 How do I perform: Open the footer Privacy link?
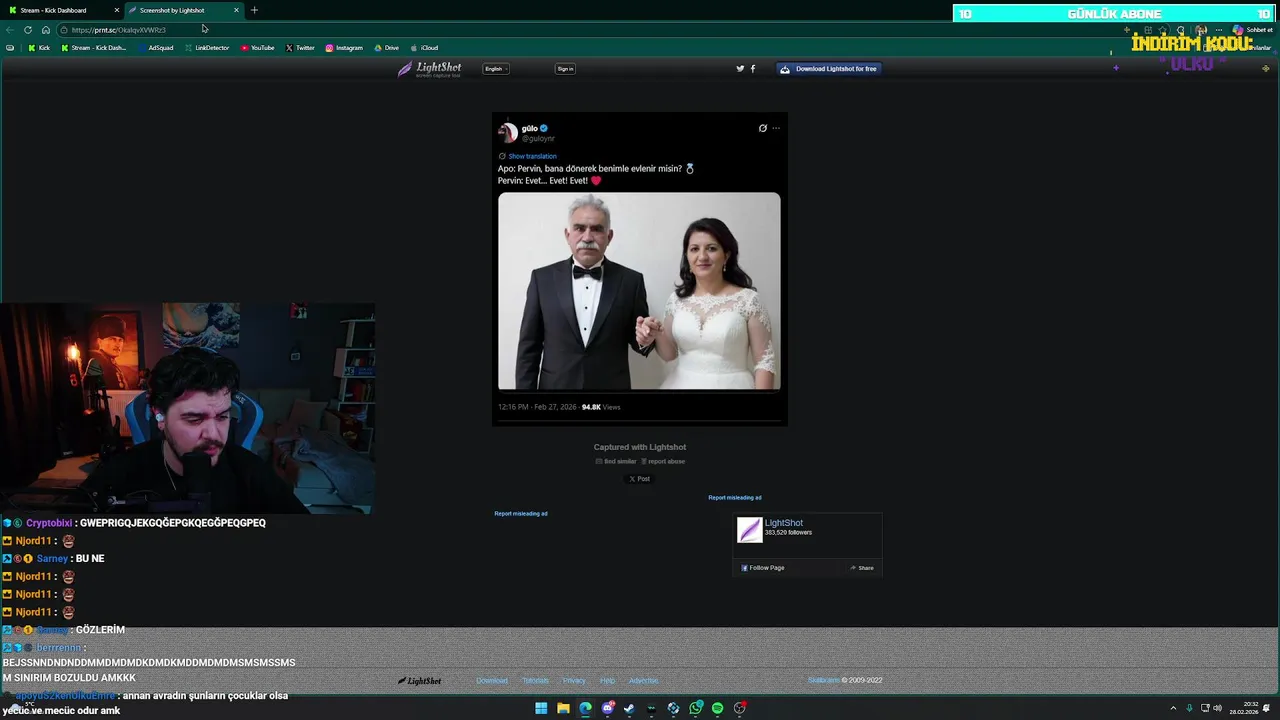pos(574,681)
